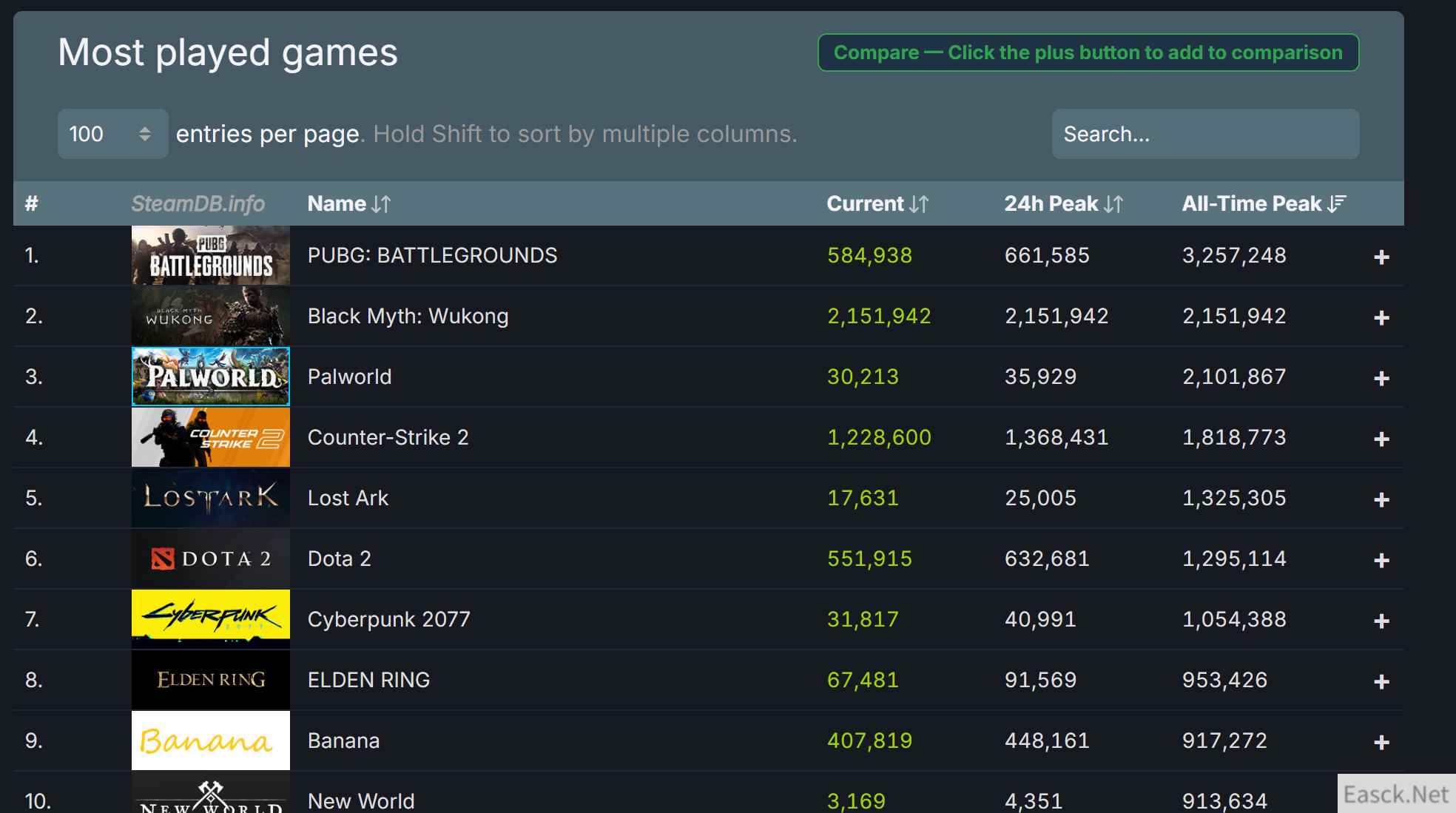Select current value 17,631 for Lost Ark

point(863,498)
